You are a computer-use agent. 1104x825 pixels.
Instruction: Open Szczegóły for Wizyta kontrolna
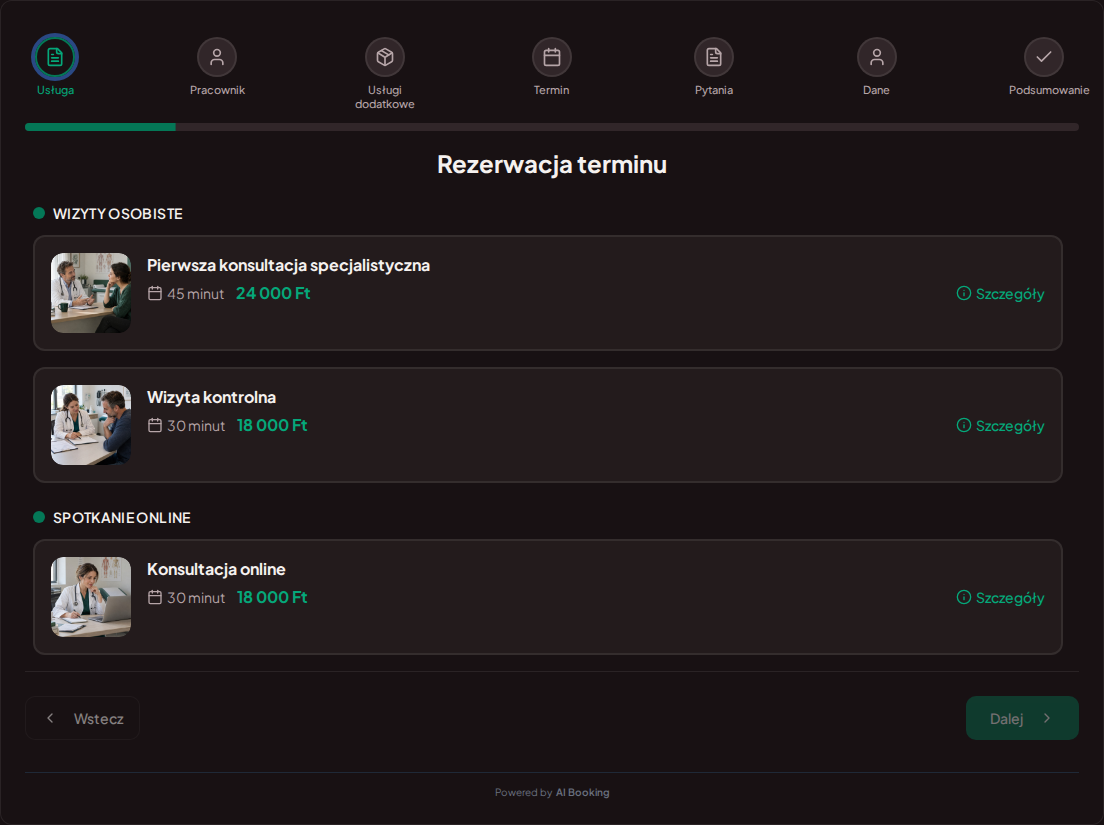(x=1000, y=425)
